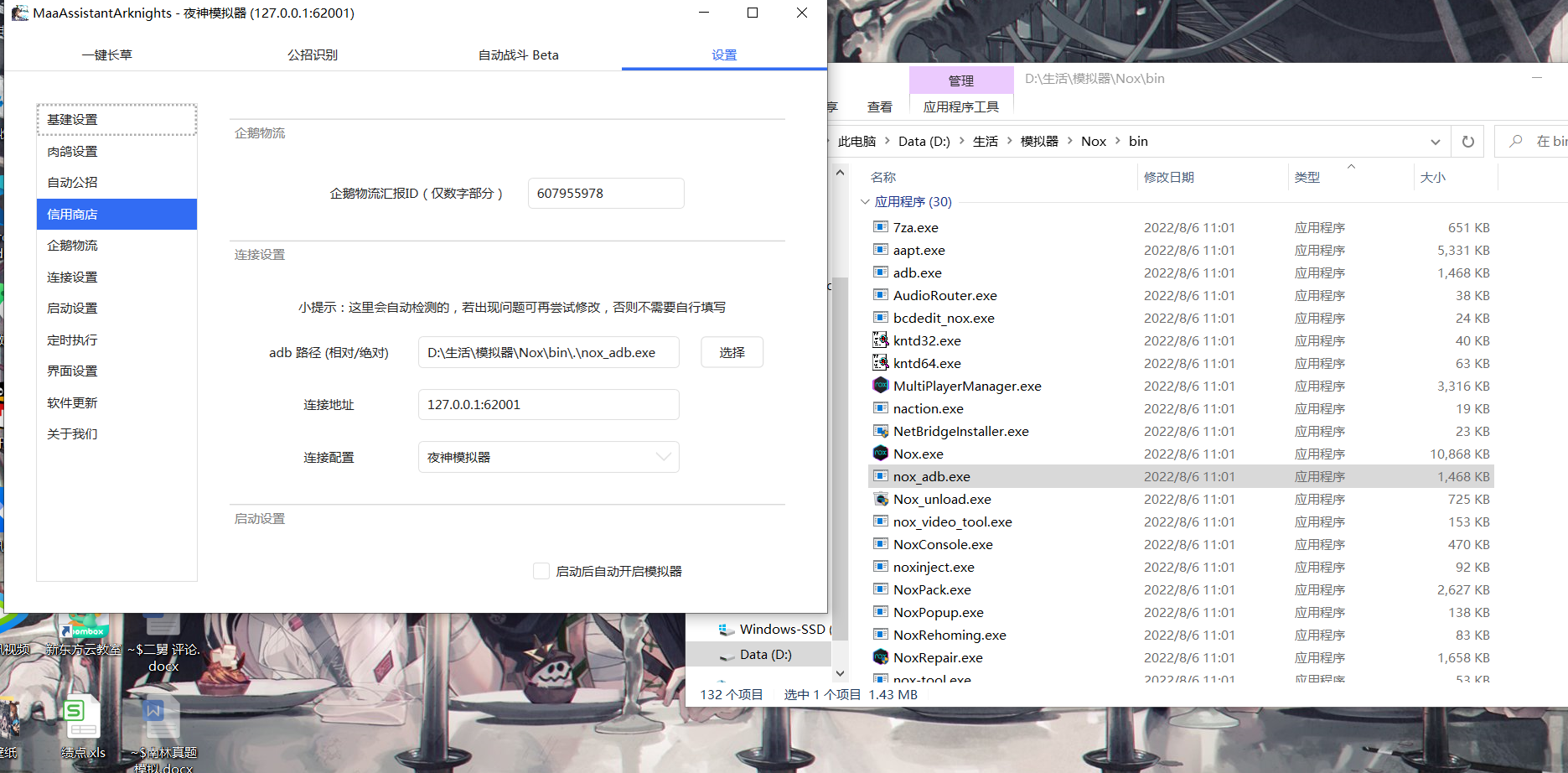Expand breadcrumb arrow after 此电脑
This screenshot has height=773, width=1568.
click(x=887, y=141)
